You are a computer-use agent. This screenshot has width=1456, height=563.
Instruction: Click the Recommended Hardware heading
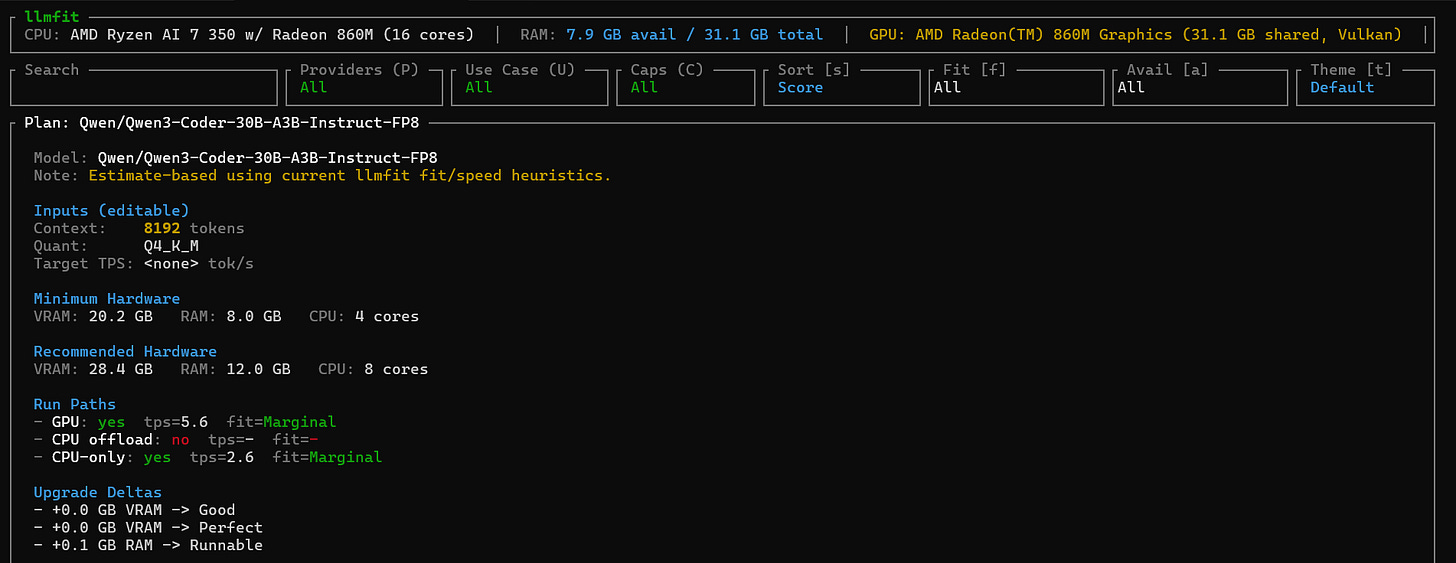pyautogui.click(x=125, y=352)
